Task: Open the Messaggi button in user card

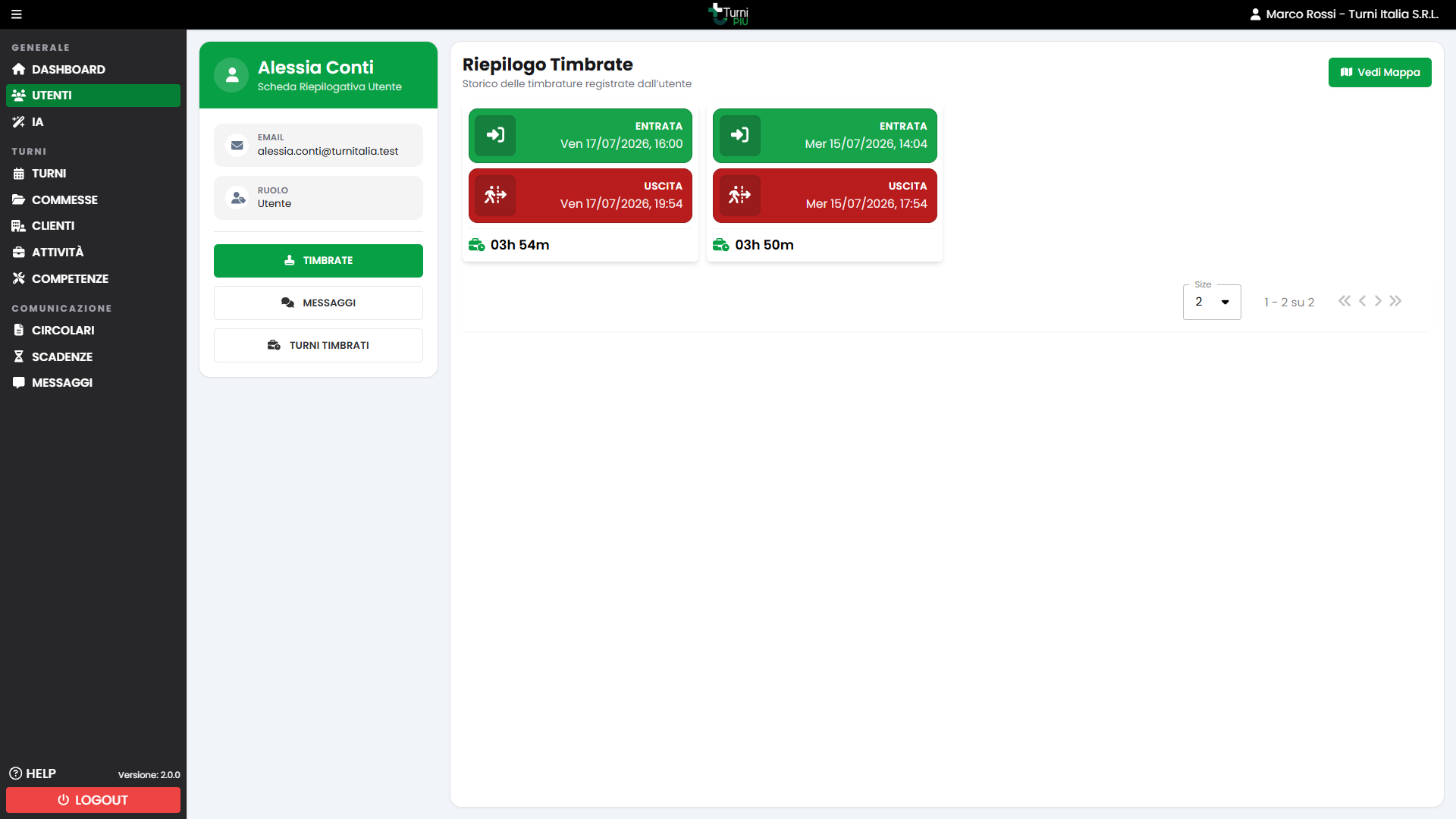Action: point(318,303)
